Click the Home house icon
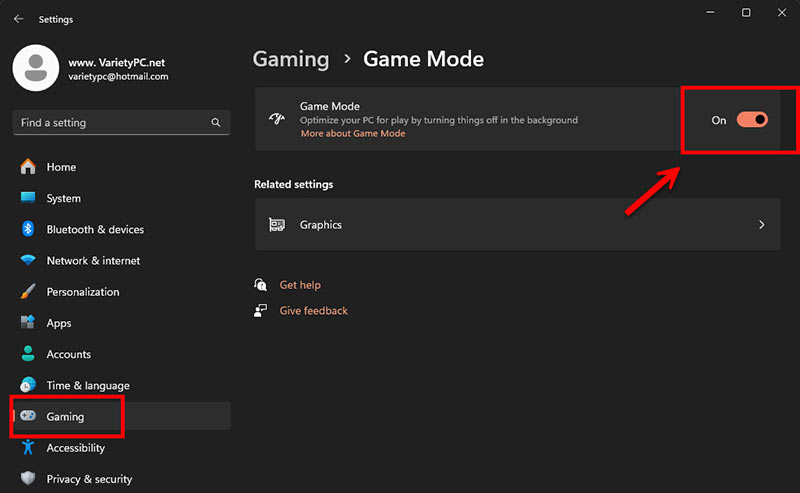The width and height of the screenshot is (800, 493). pyautogui.click(x=28, y=166)
